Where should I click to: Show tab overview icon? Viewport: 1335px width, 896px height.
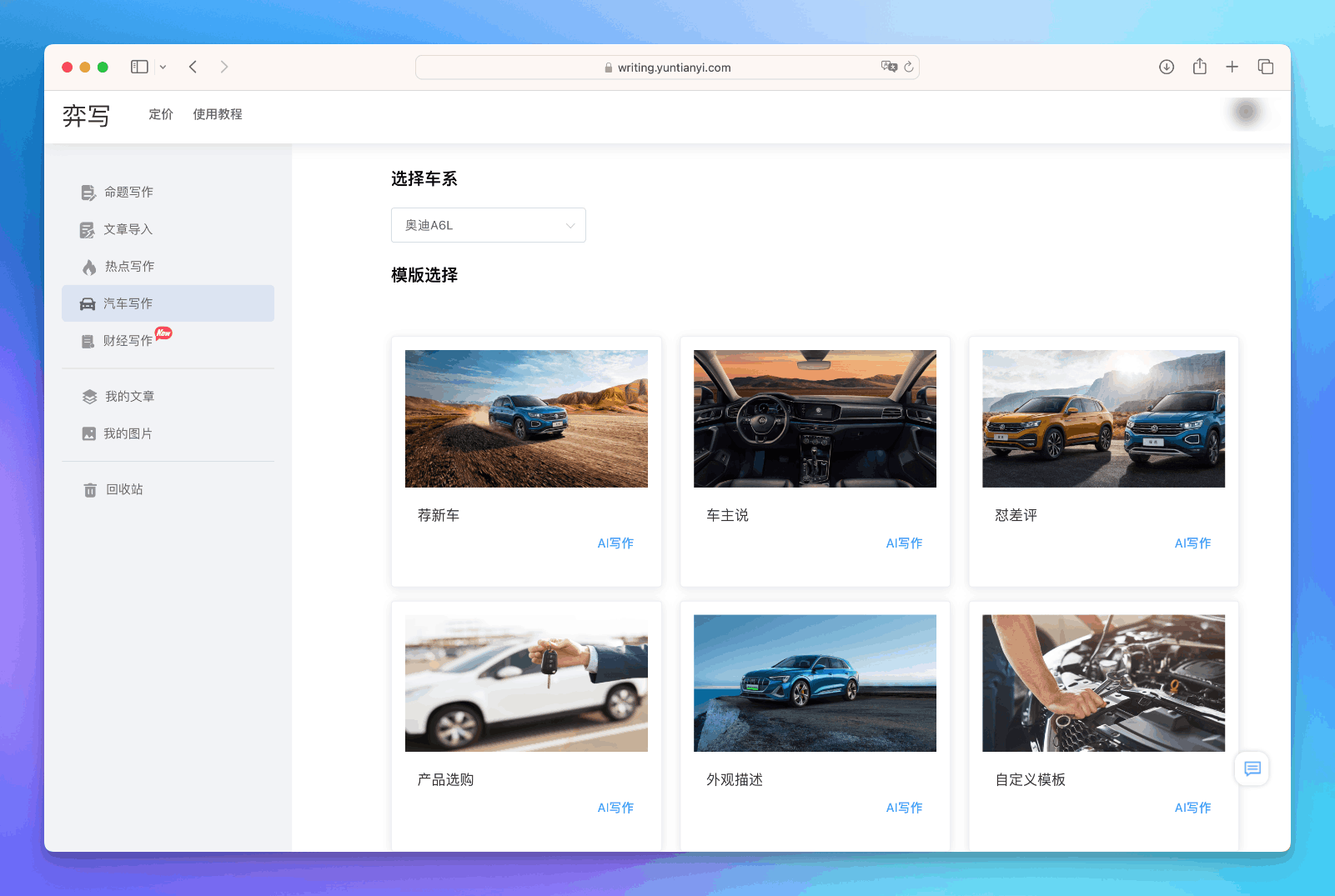[x=1265, y=67]
